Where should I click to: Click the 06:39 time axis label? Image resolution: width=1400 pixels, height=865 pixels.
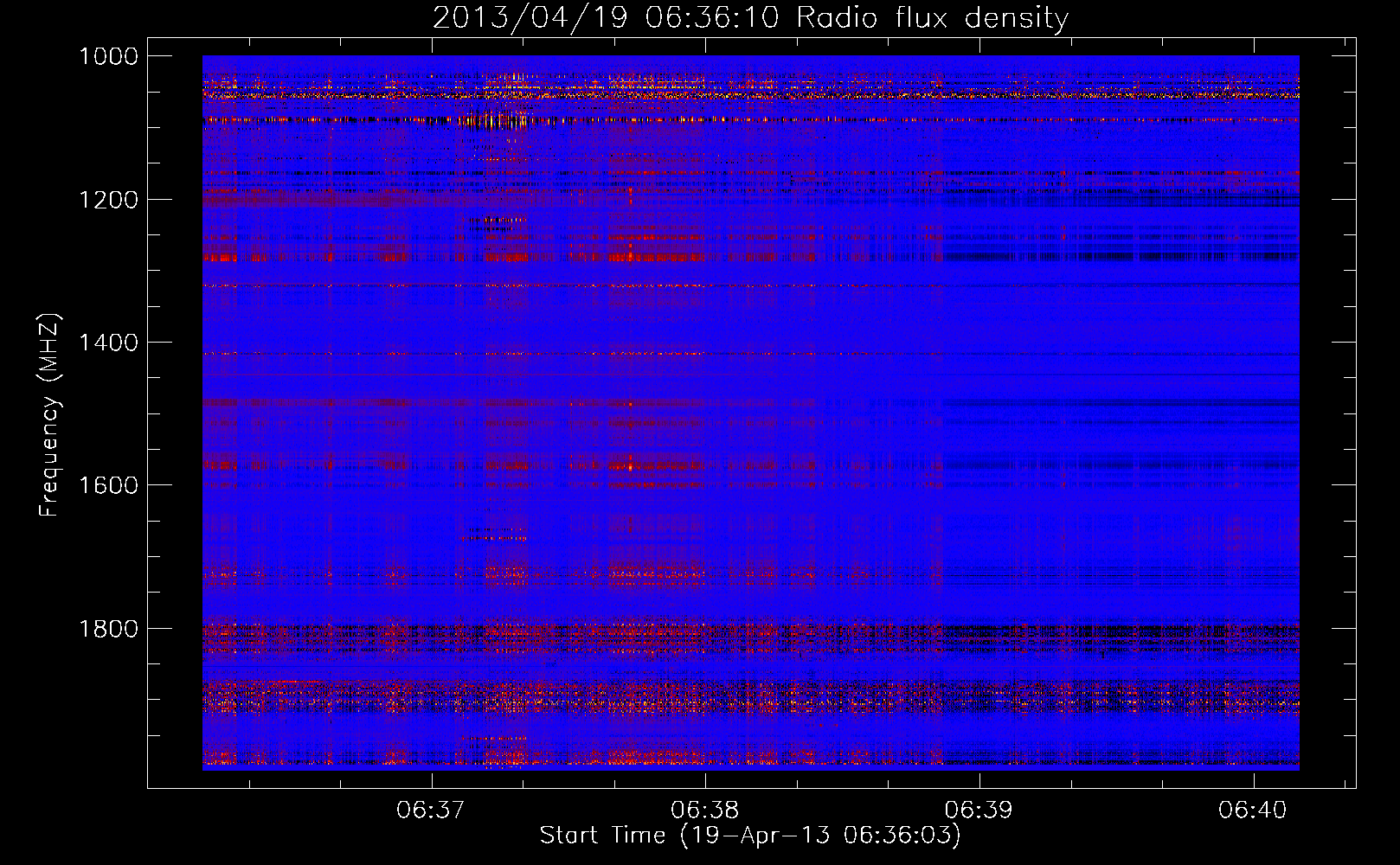(x=979, y=810)
